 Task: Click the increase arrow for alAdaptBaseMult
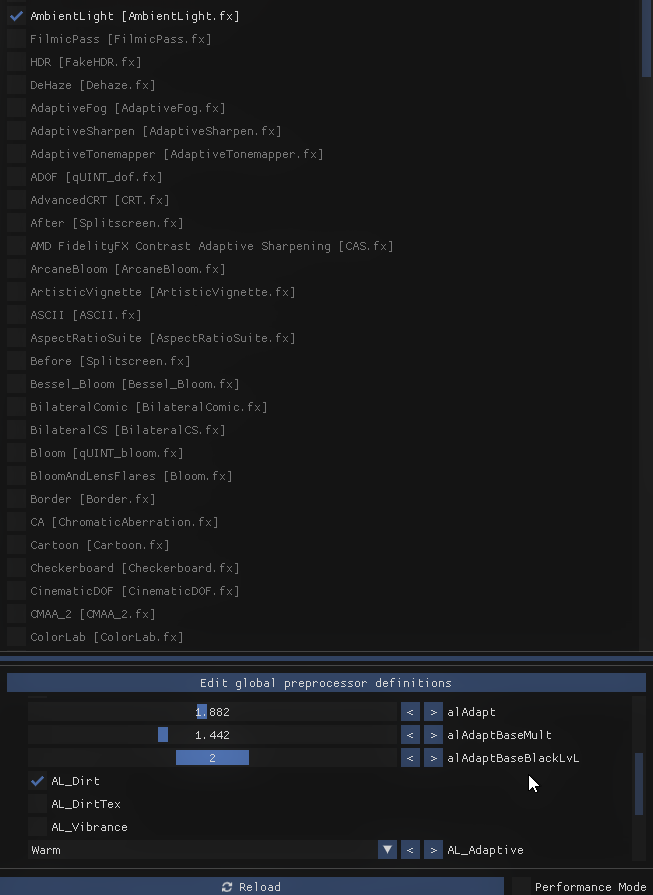click(x=433, y=735)
